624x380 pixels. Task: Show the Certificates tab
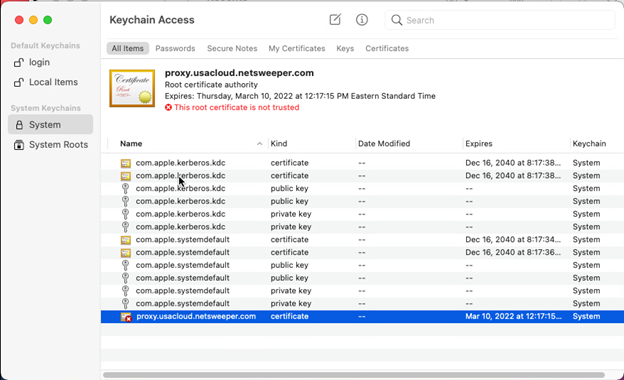[387, 49]
